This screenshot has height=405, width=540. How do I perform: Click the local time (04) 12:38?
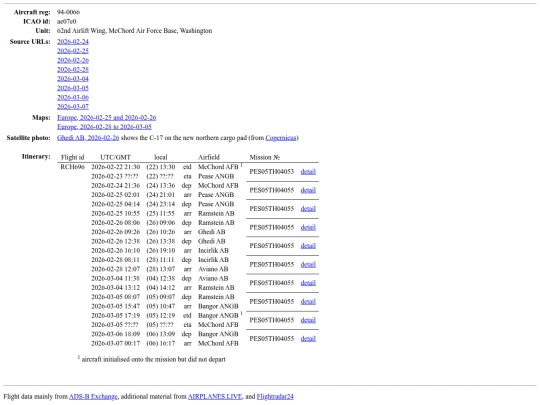tap(160, 279)
